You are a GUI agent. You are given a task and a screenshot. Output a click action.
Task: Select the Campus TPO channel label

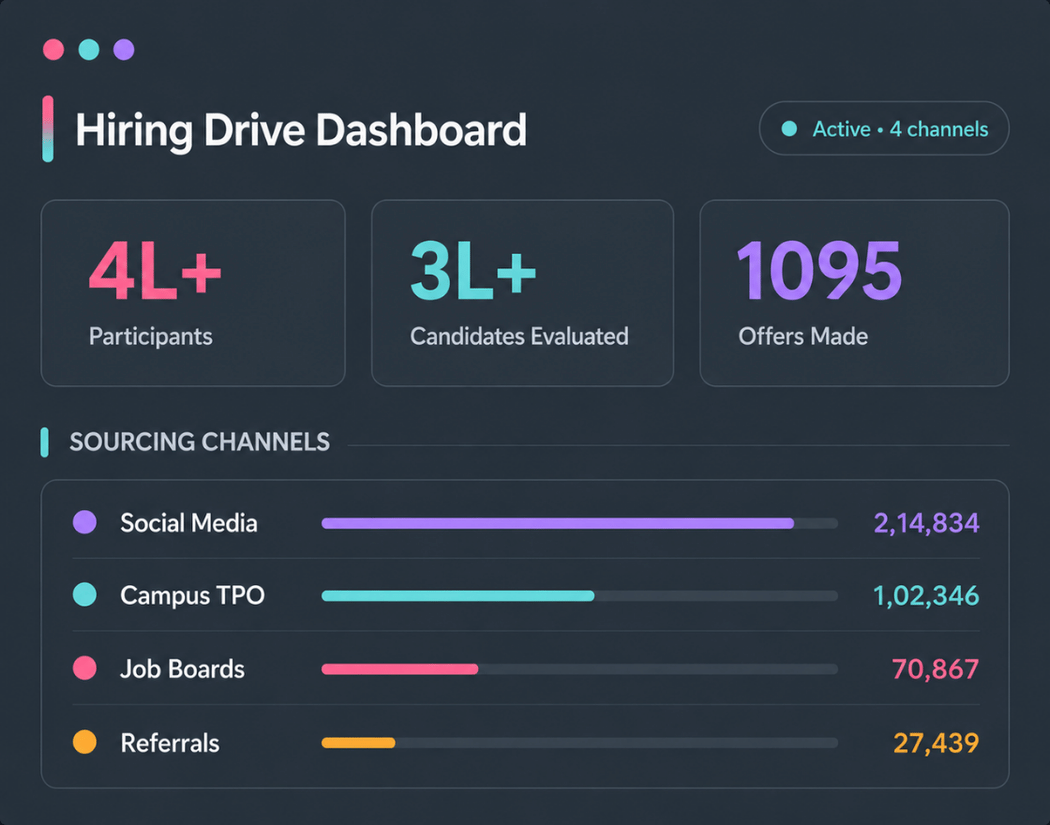192,595
